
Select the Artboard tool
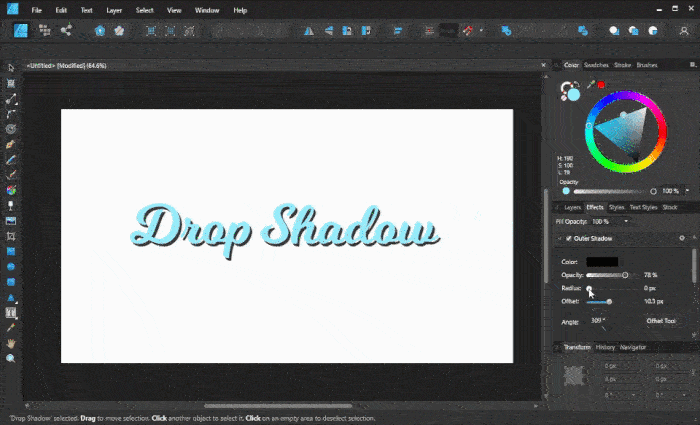pyautogui.click(x=11, y=83)
